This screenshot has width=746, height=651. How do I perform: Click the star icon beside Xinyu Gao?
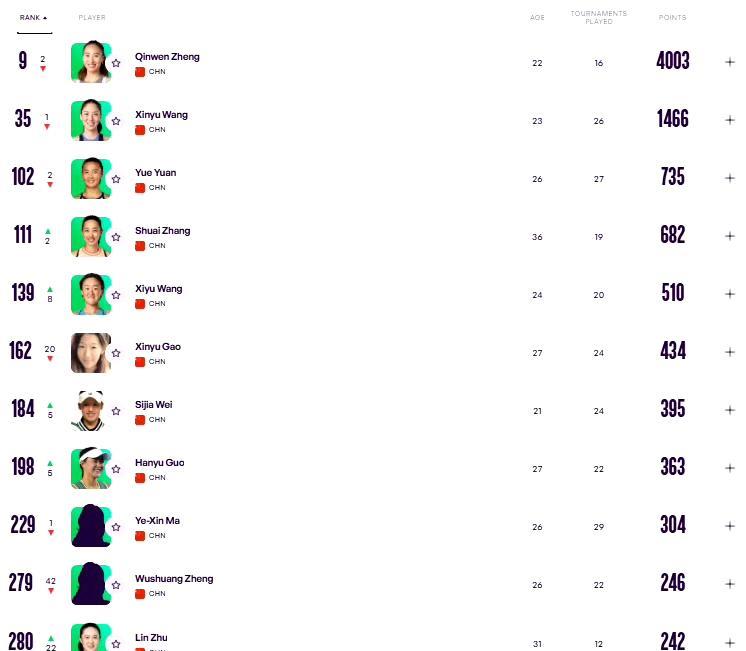click(x=116, y=353)
